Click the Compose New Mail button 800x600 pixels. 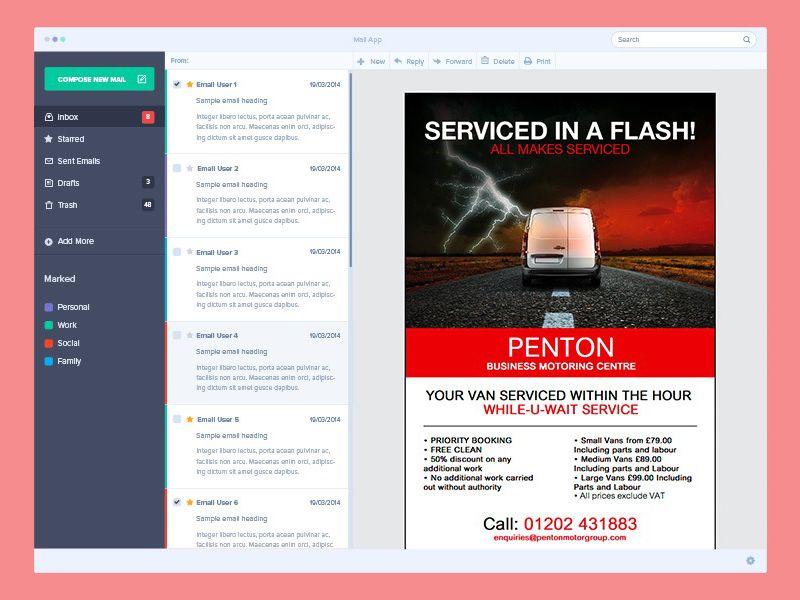point(99,79)
